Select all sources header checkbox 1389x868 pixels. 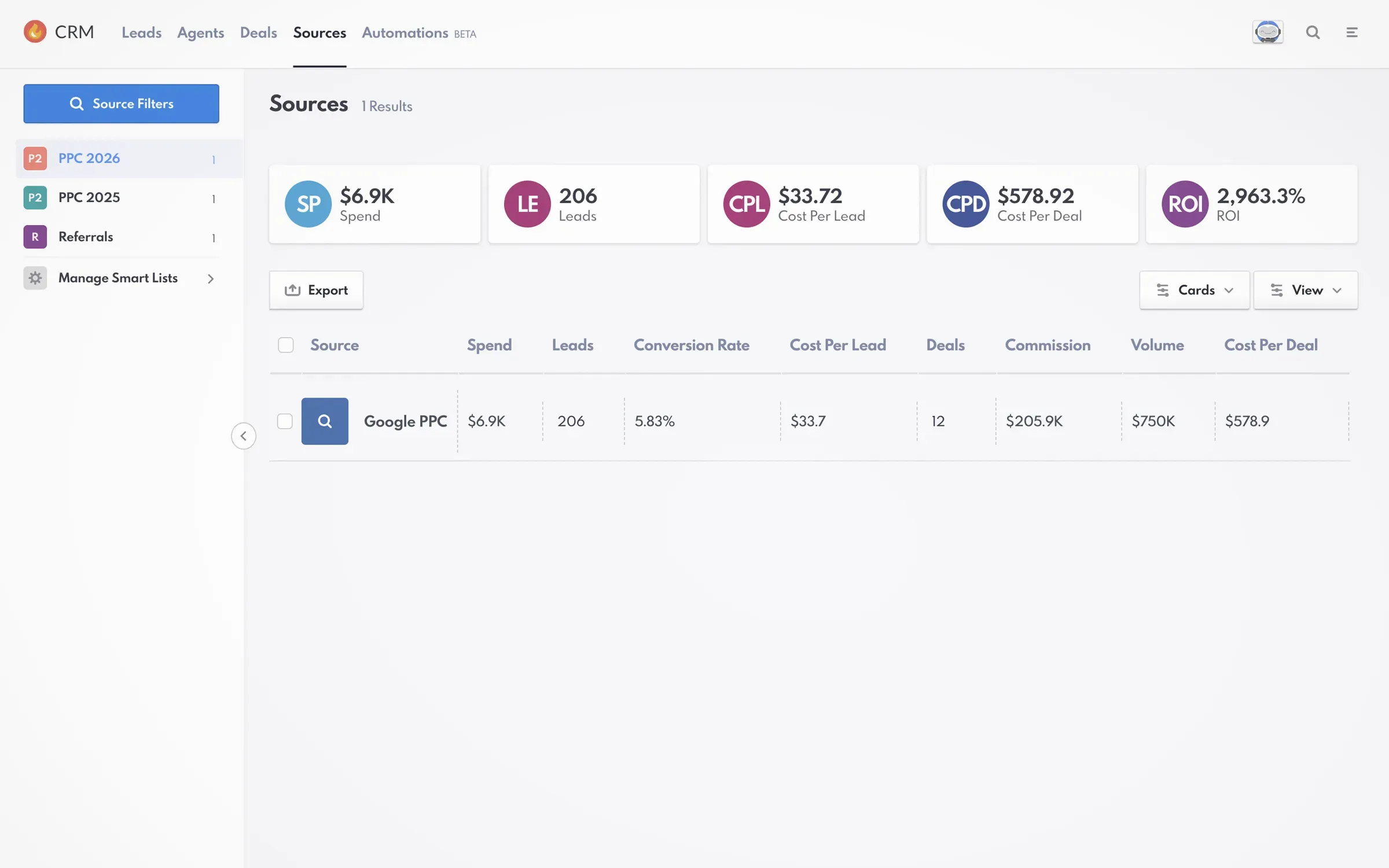click(x=286, y=345)
